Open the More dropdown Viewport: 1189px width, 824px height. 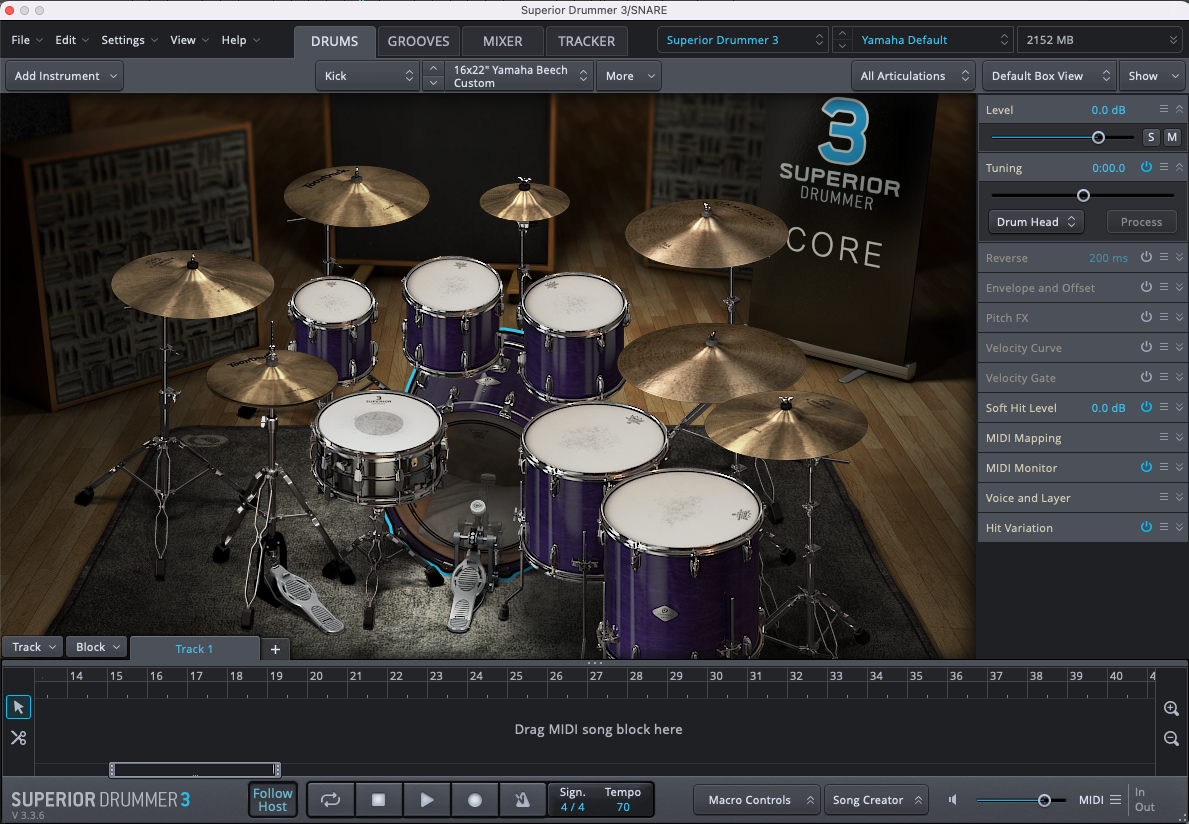click(629, 76)
